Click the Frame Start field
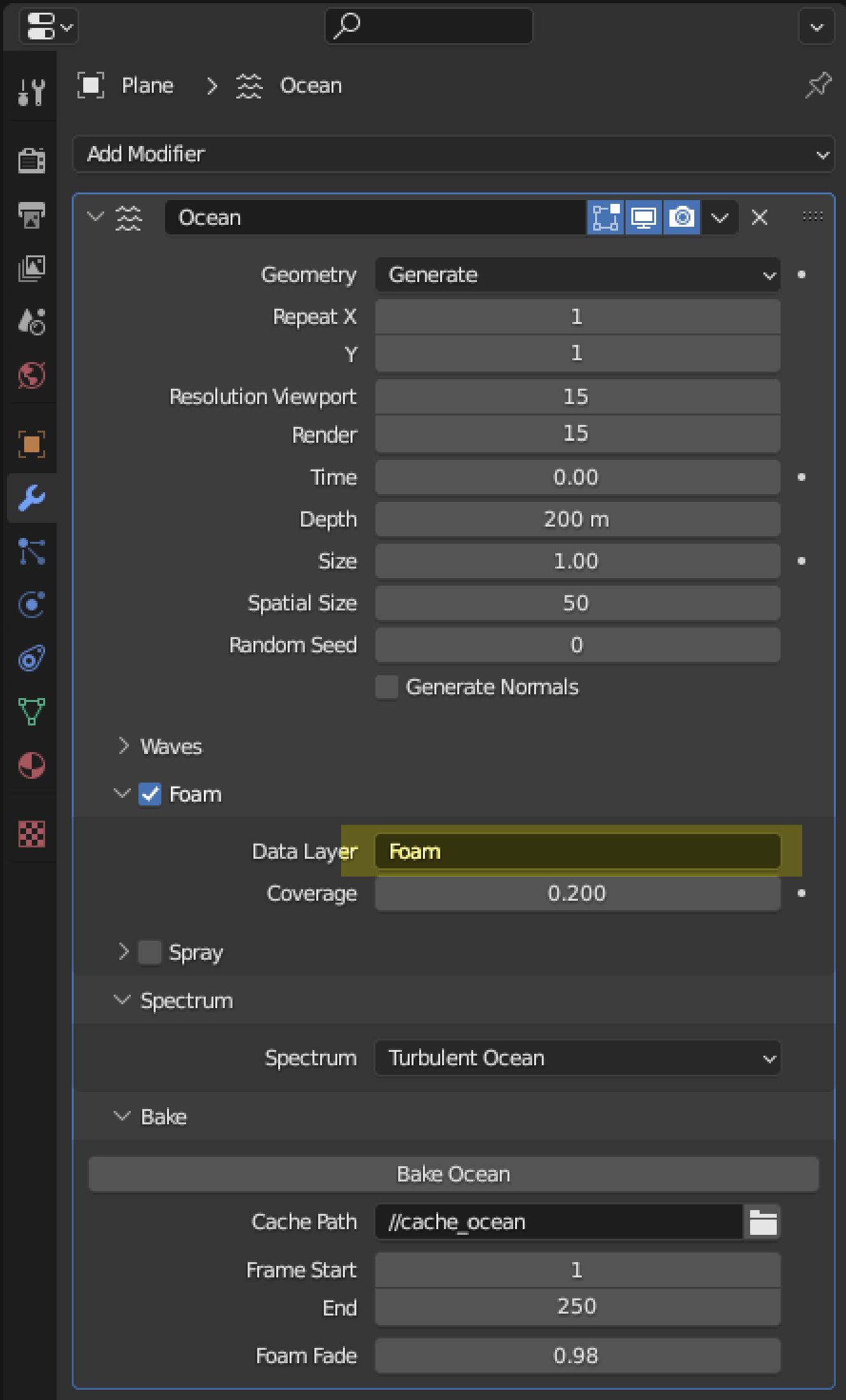The height and width of the screenshot is (1400, 846). [x=577, y=1270]
